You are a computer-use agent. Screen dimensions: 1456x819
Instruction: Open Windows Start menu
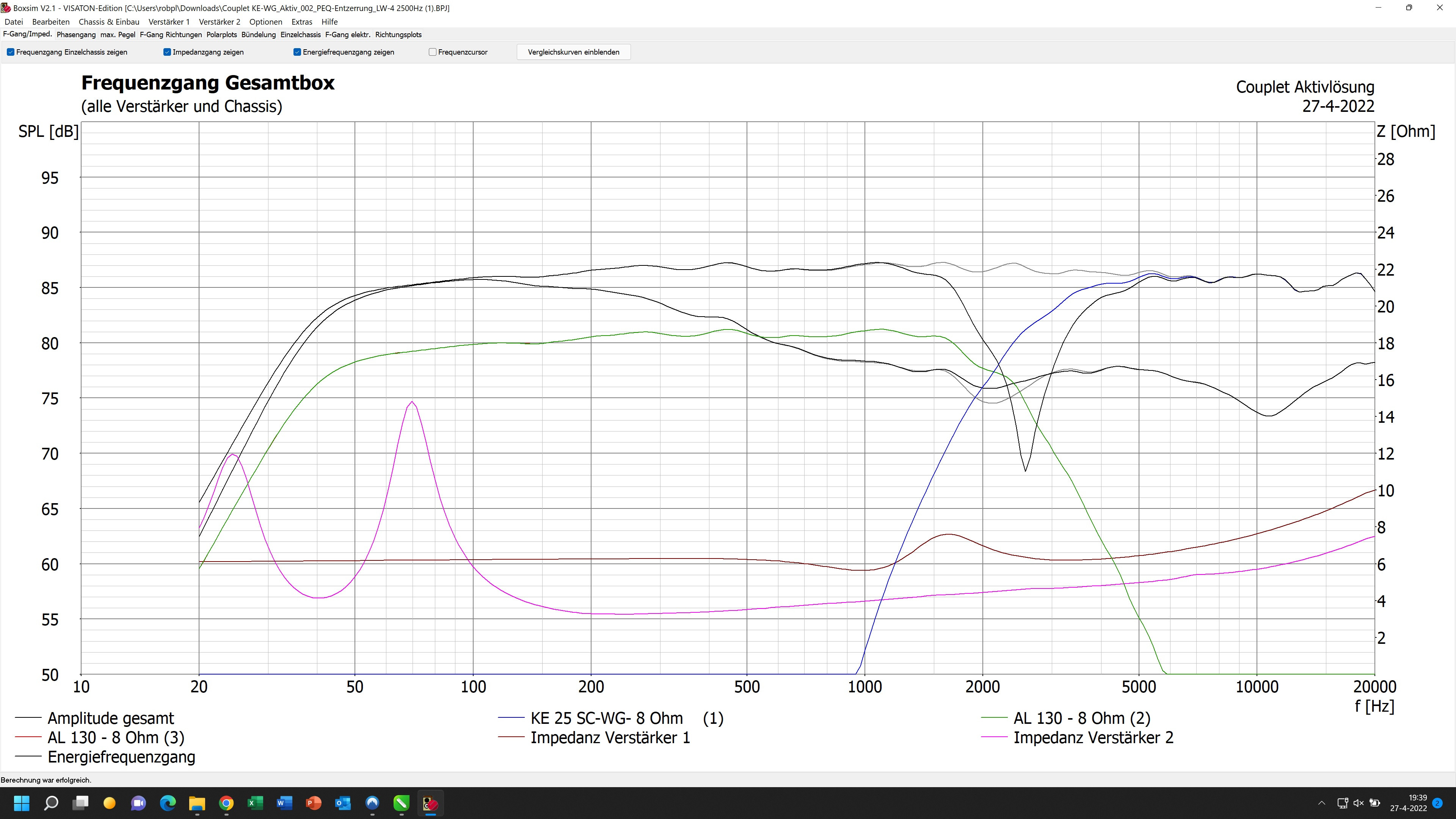pos(22,803)
